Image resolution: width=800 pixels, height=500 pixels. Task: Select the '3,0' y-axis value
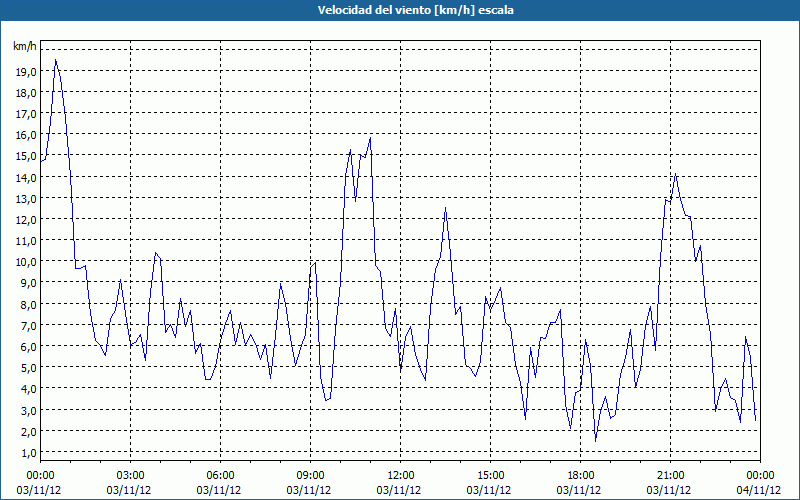coord(29,410)
